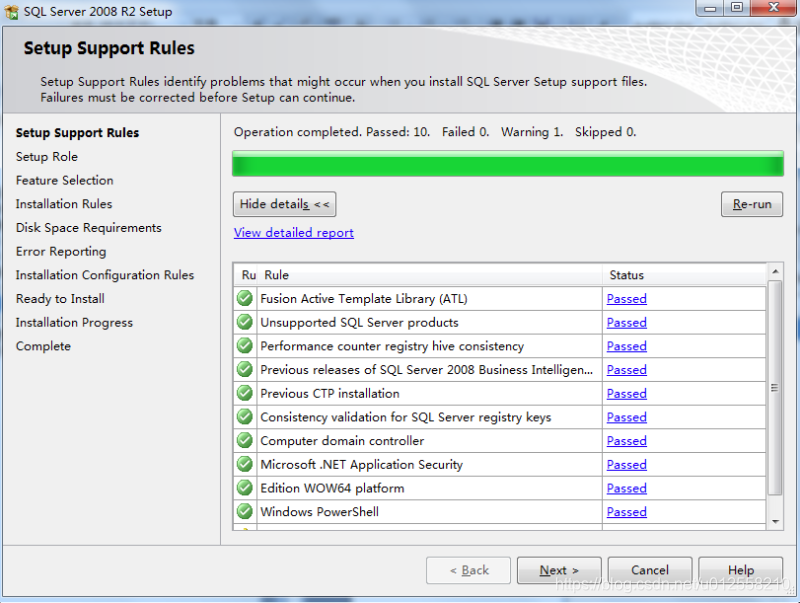This screenshot has width=800, height=603.
Task: Click check icon for Consistency validation rule
Action: 245,417
